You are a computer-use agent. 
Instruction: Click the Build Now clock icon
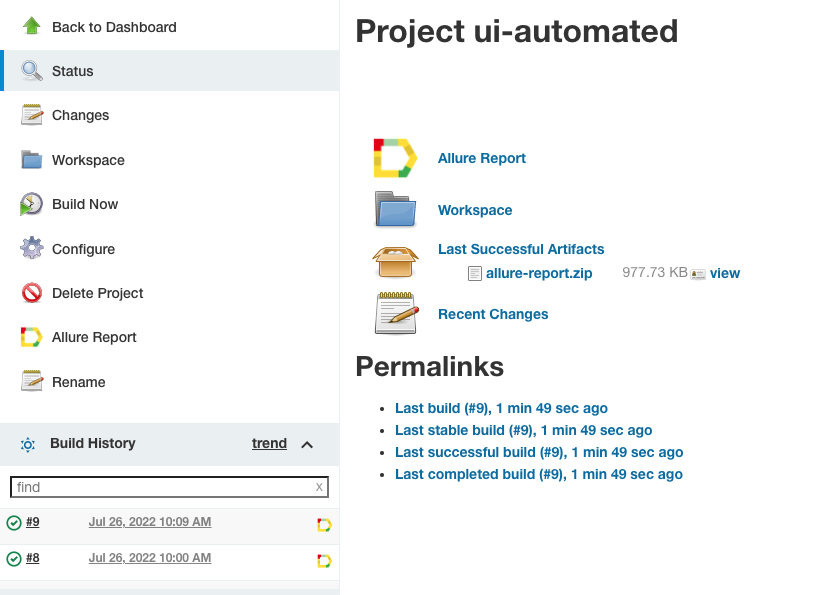pyautogui.click(x=31, y=204)
